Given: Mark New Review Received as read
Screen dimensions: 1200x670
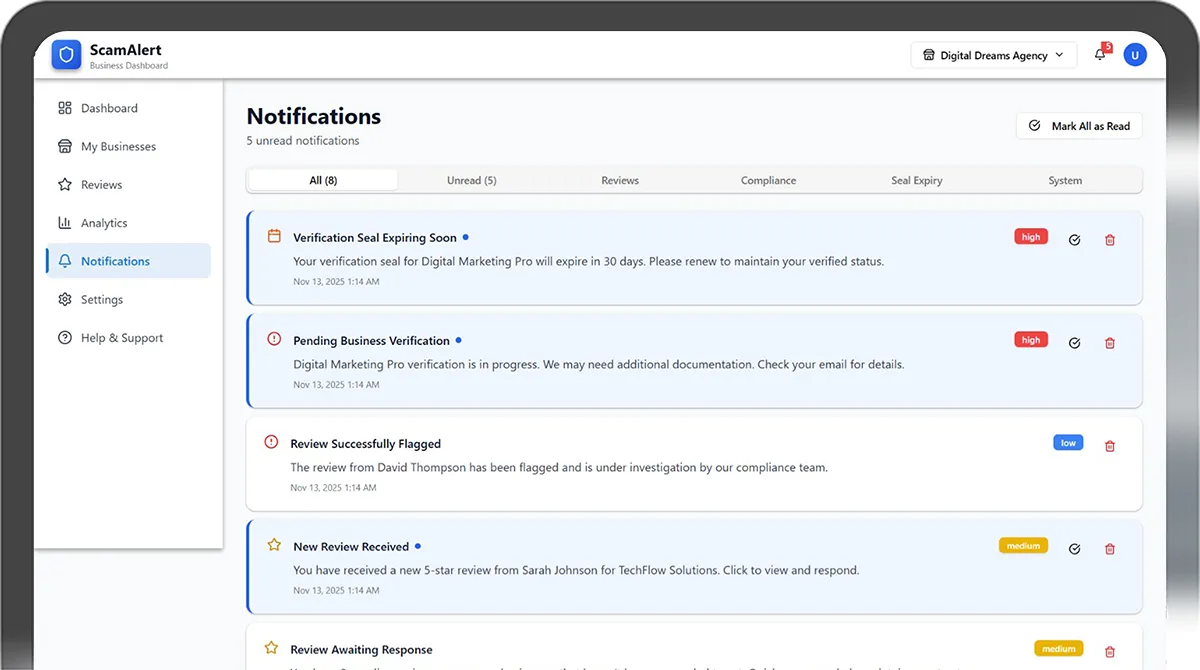Looking at the screenshot, I should click(1074, 549).
